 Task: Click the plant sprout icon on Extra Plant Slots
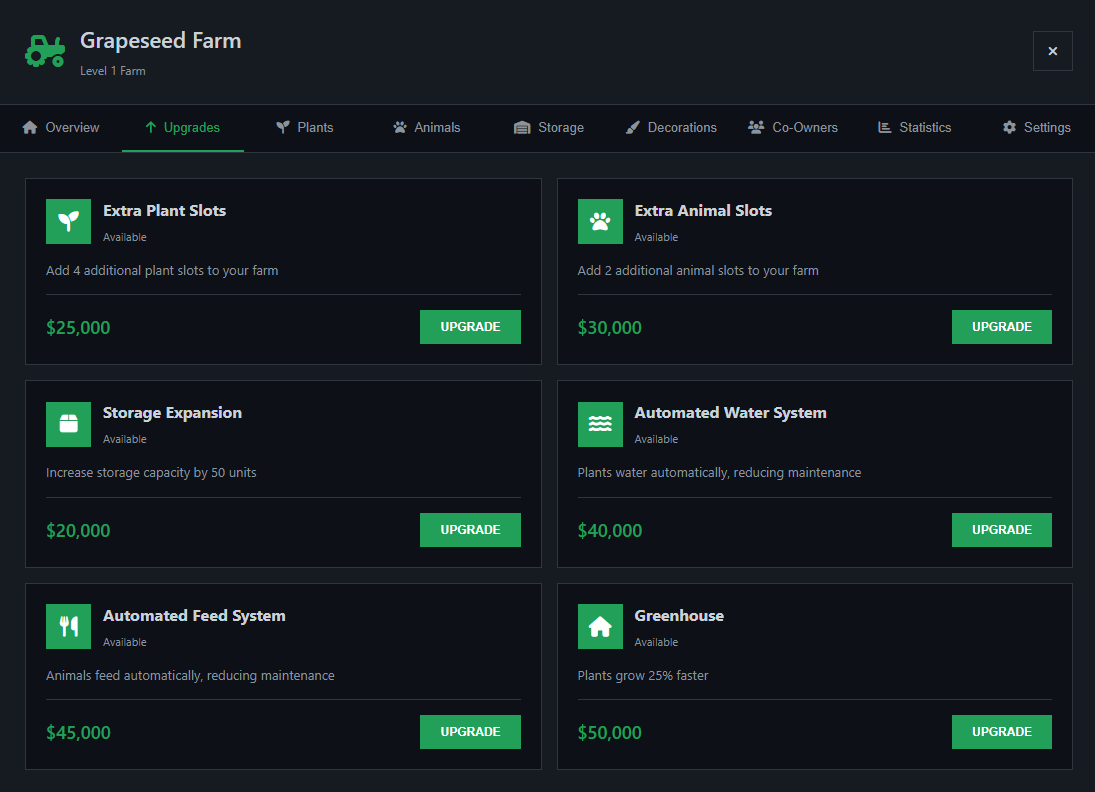[x=68, y=221]
